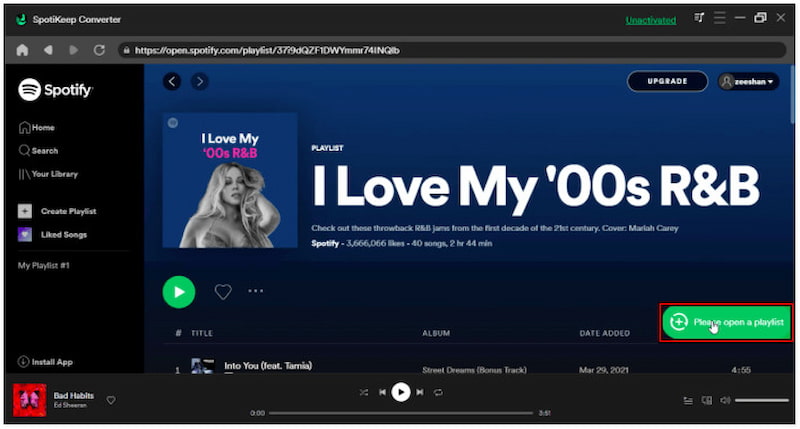Save Bad Habits with the heart icon
Screen dimensions: 800x429
111,400
